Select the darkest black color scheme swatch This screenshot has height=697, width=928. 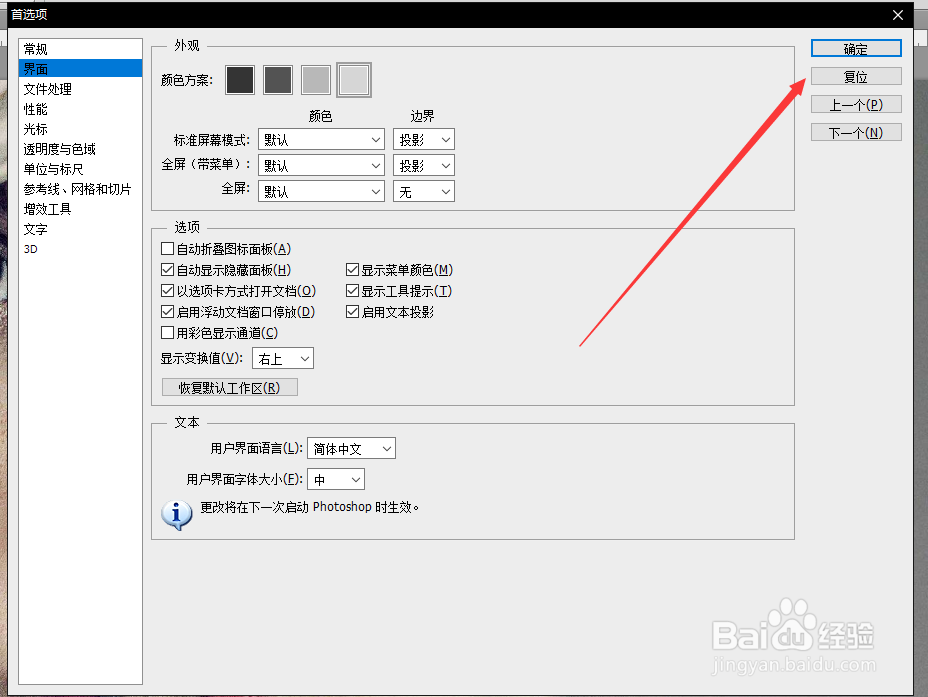(240, 80)
